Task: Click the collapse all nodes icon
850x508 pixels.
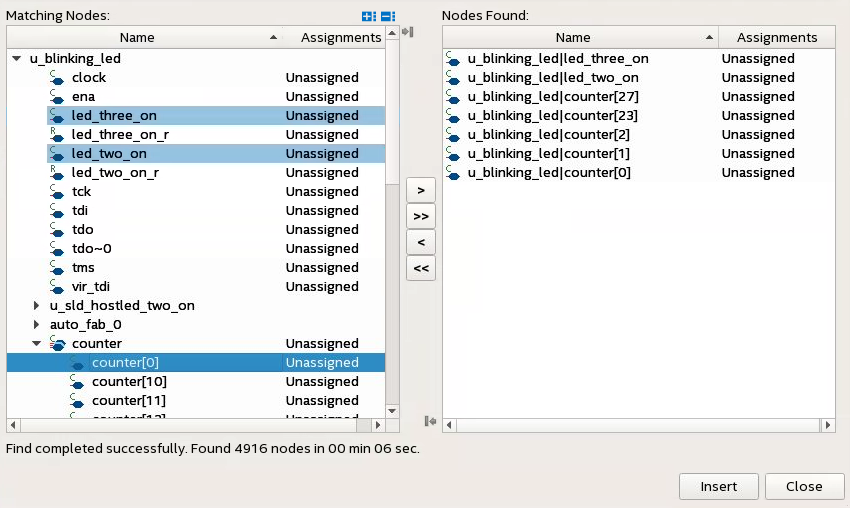Action: [387, 17]
